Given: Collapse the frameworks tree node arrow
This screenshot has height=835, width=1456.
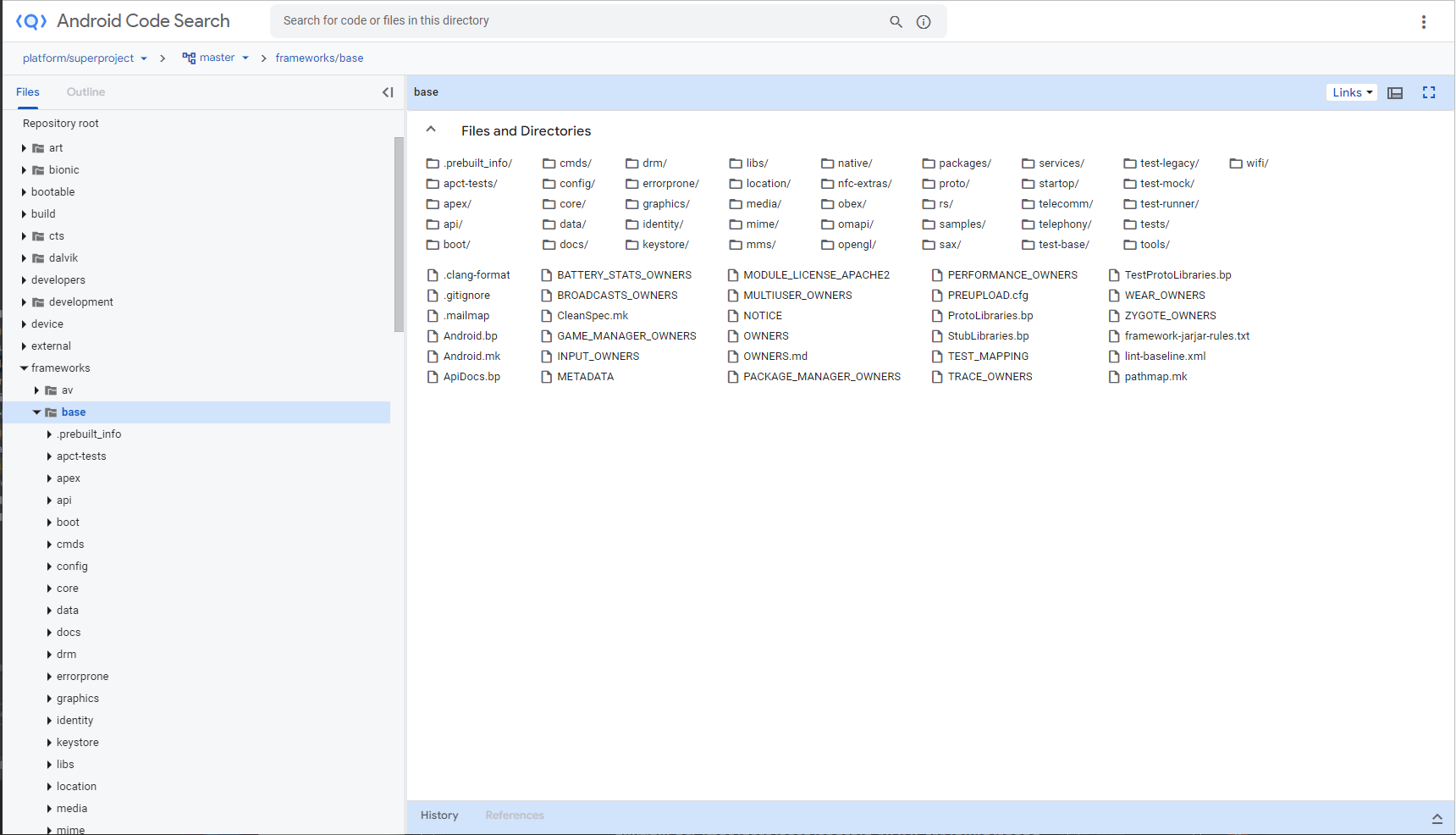Looking at the screenshot, I should pos(24,368).
